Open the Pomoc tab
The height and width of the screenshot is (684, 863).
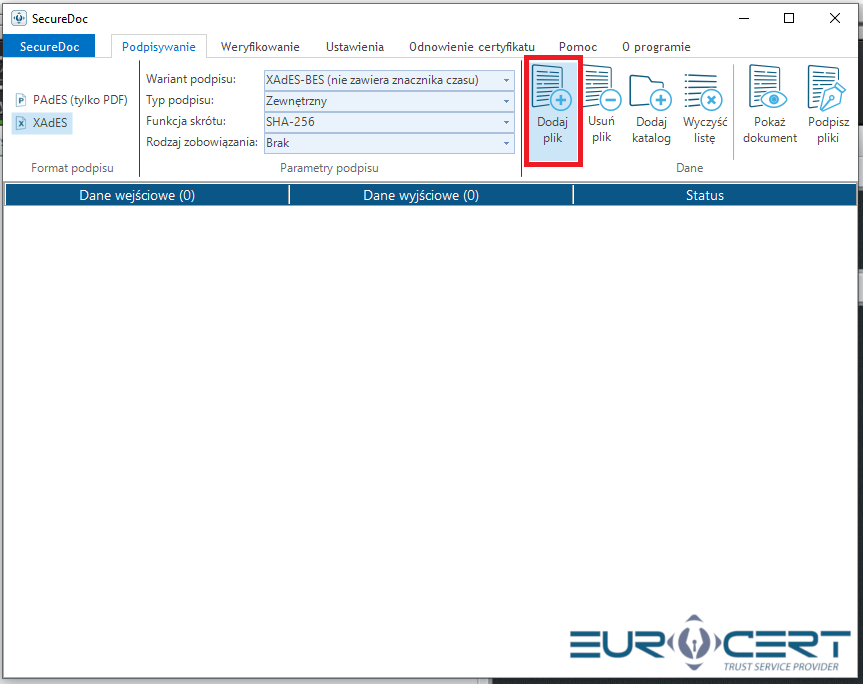(578, 47)
